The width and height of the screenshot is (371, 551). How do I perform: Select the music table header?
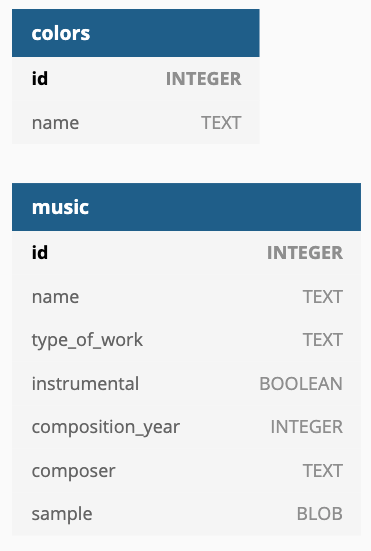coord(186,207)
